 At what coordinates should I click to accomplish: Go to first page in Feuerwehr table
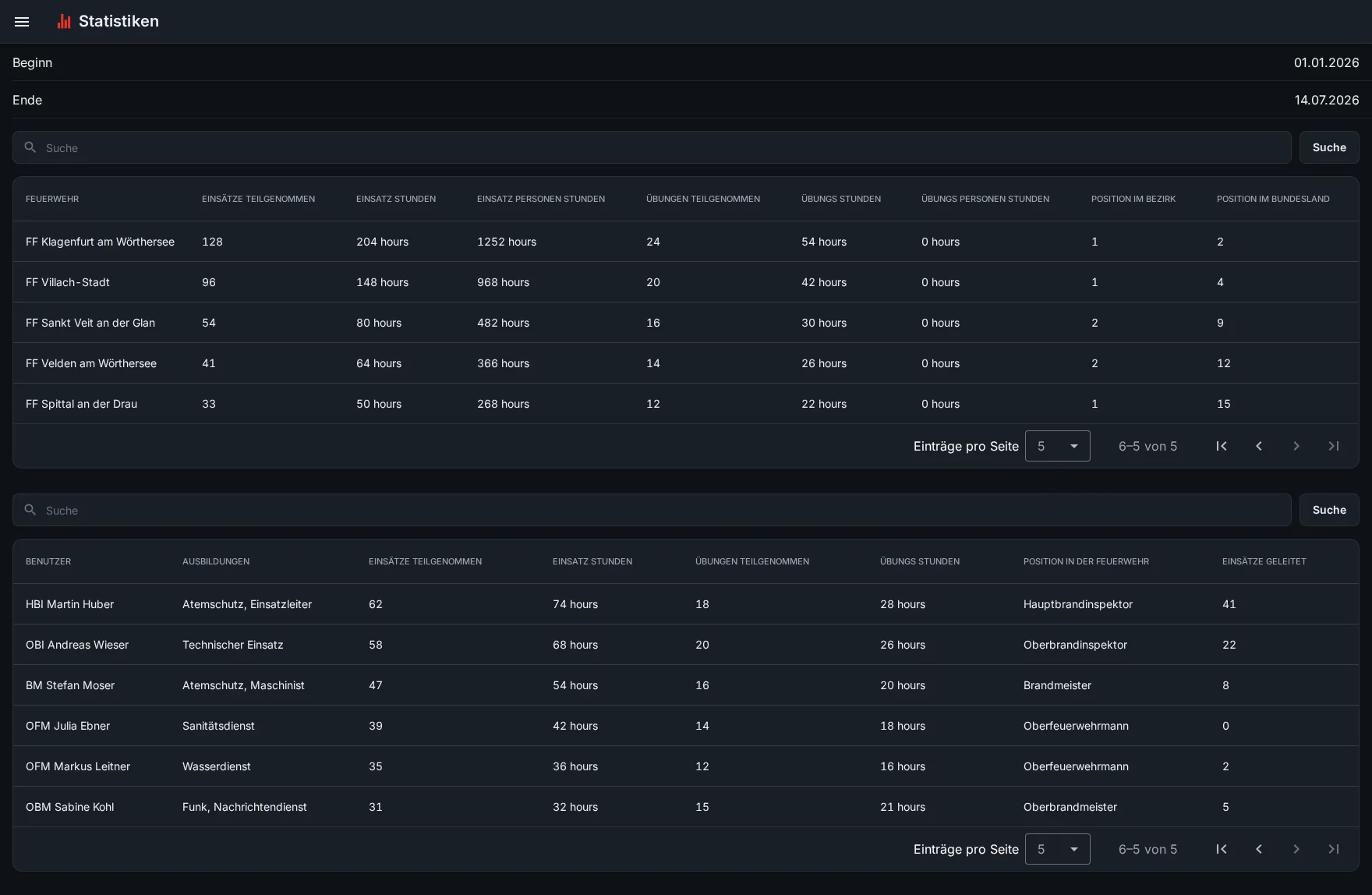pyautogui.click(x=1222, y=446)
